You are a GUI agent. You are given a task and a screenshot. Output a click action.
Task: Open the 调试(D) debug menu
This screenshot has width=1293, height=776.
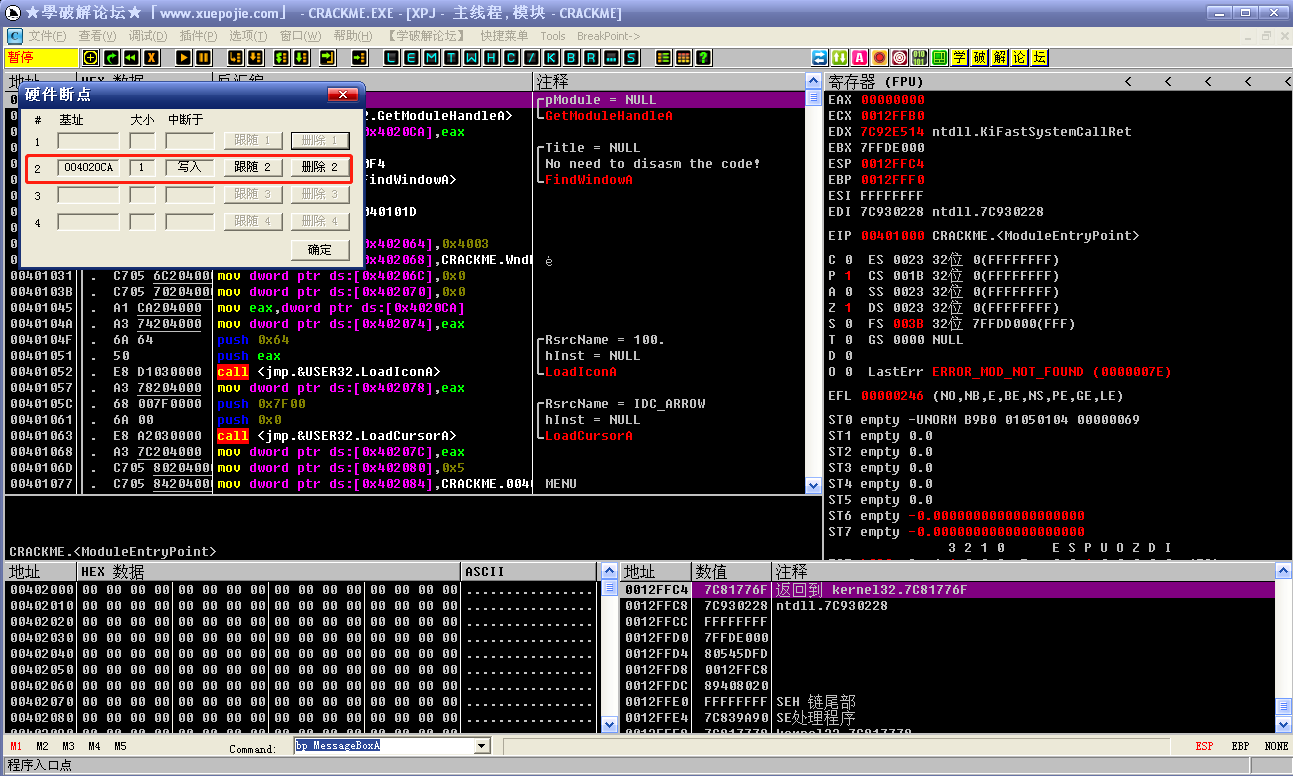coord(148,36)
